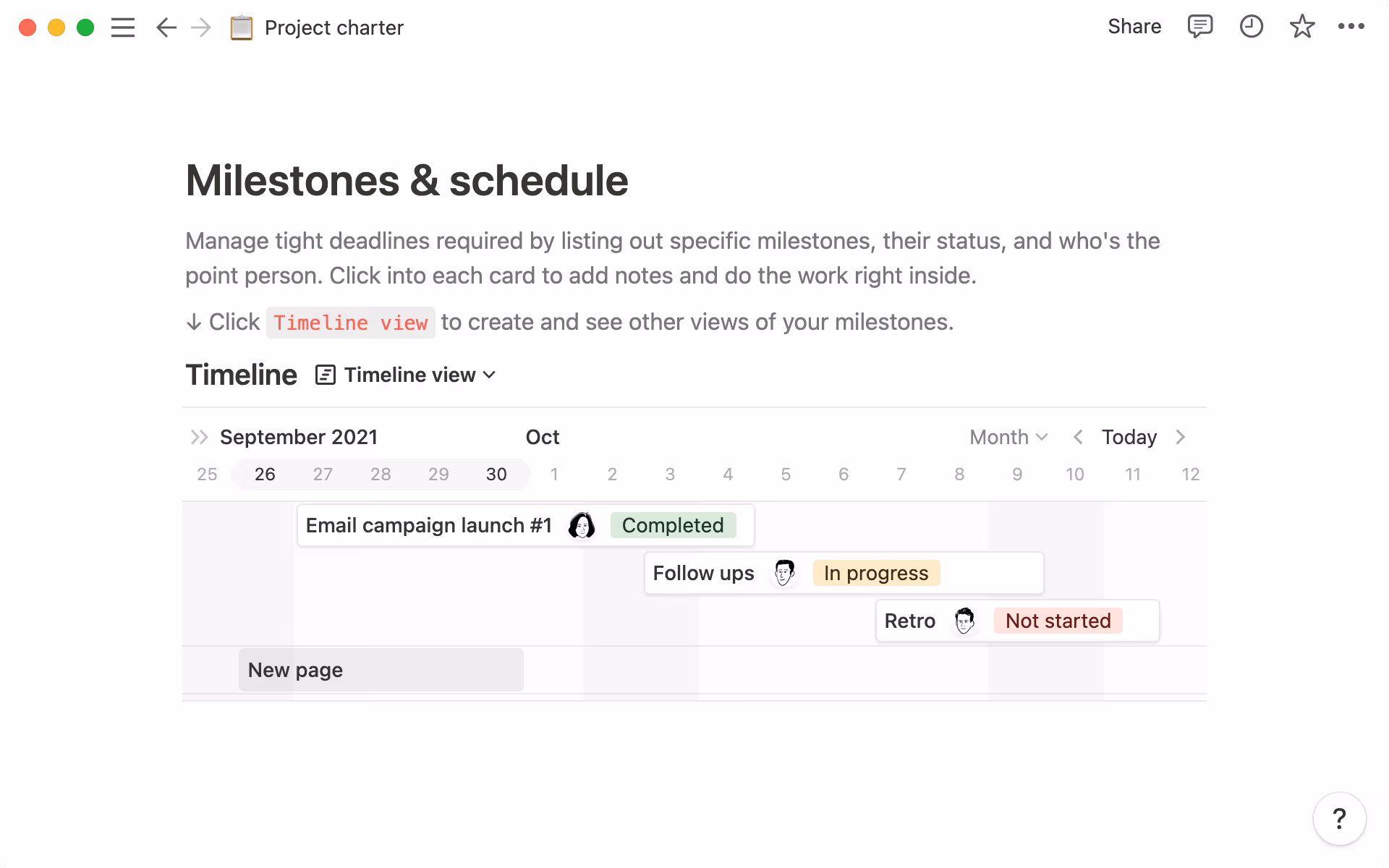This screenshot has height=868, width=1389.
Task: Jump to Today in the timeline
Action: [x=1129, y=437]
